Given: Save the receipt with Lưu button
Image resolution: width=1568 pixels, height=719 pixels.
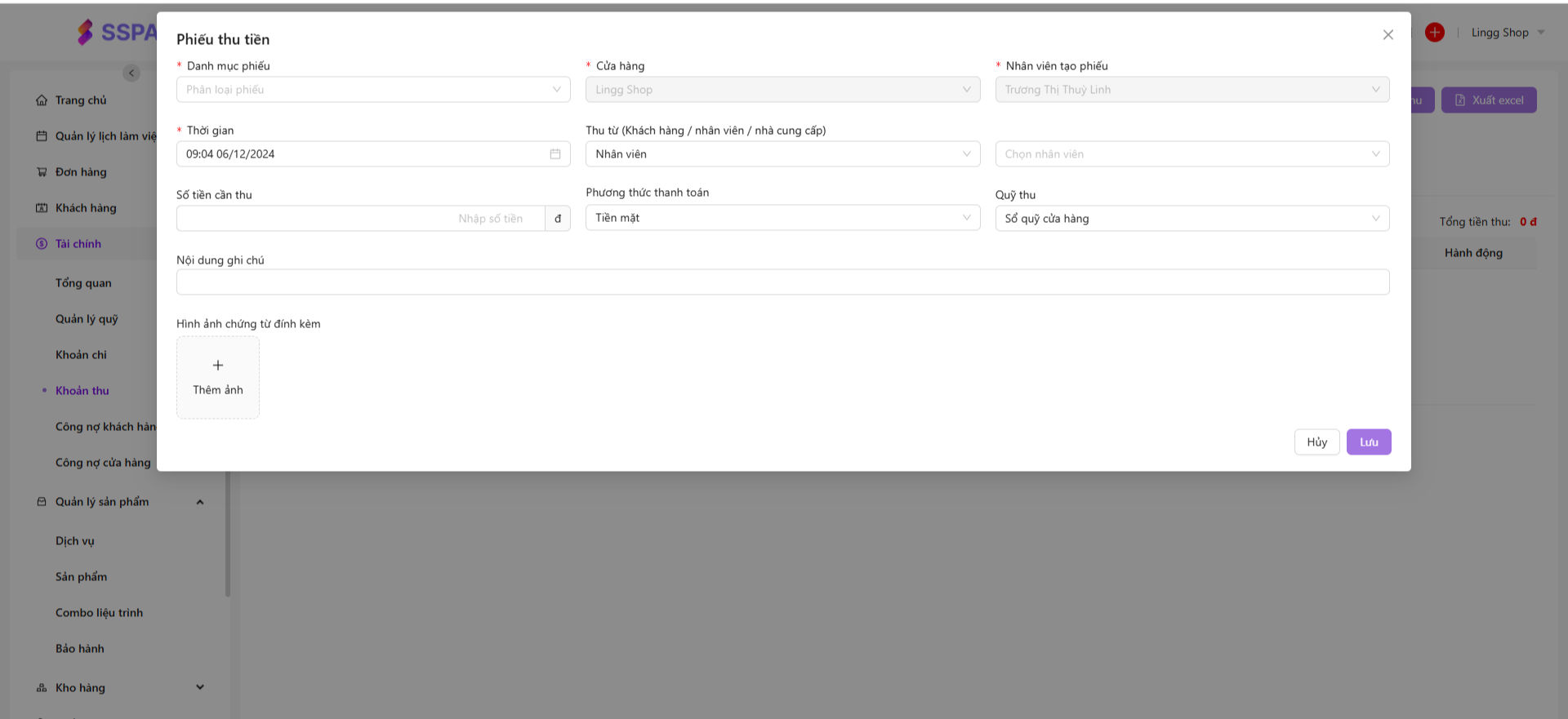Looking at the screenshot, I should click(1369, 442).
